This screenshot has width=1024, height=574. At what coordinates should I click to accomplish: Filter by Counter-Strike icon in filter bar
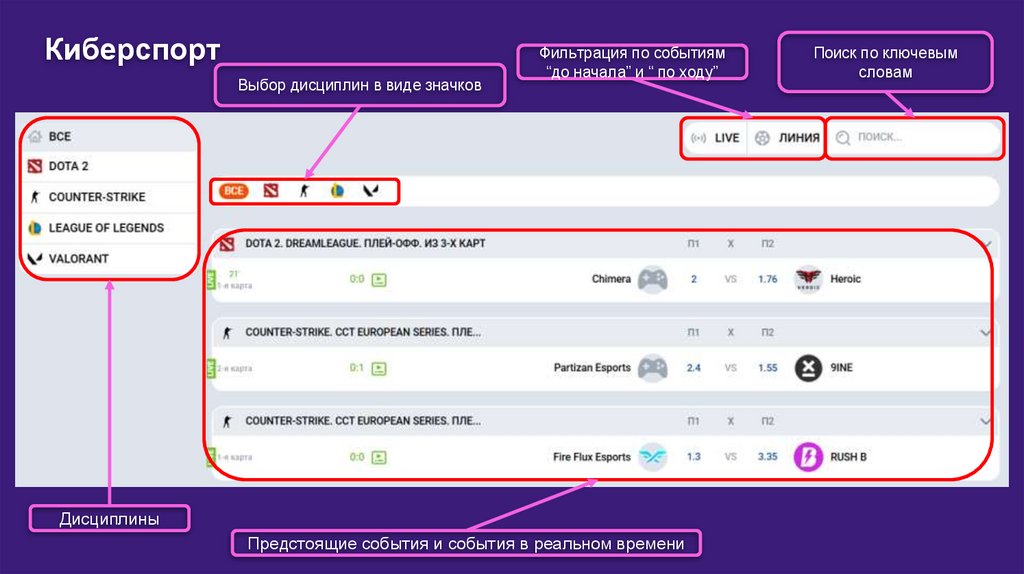pos(304,191)
